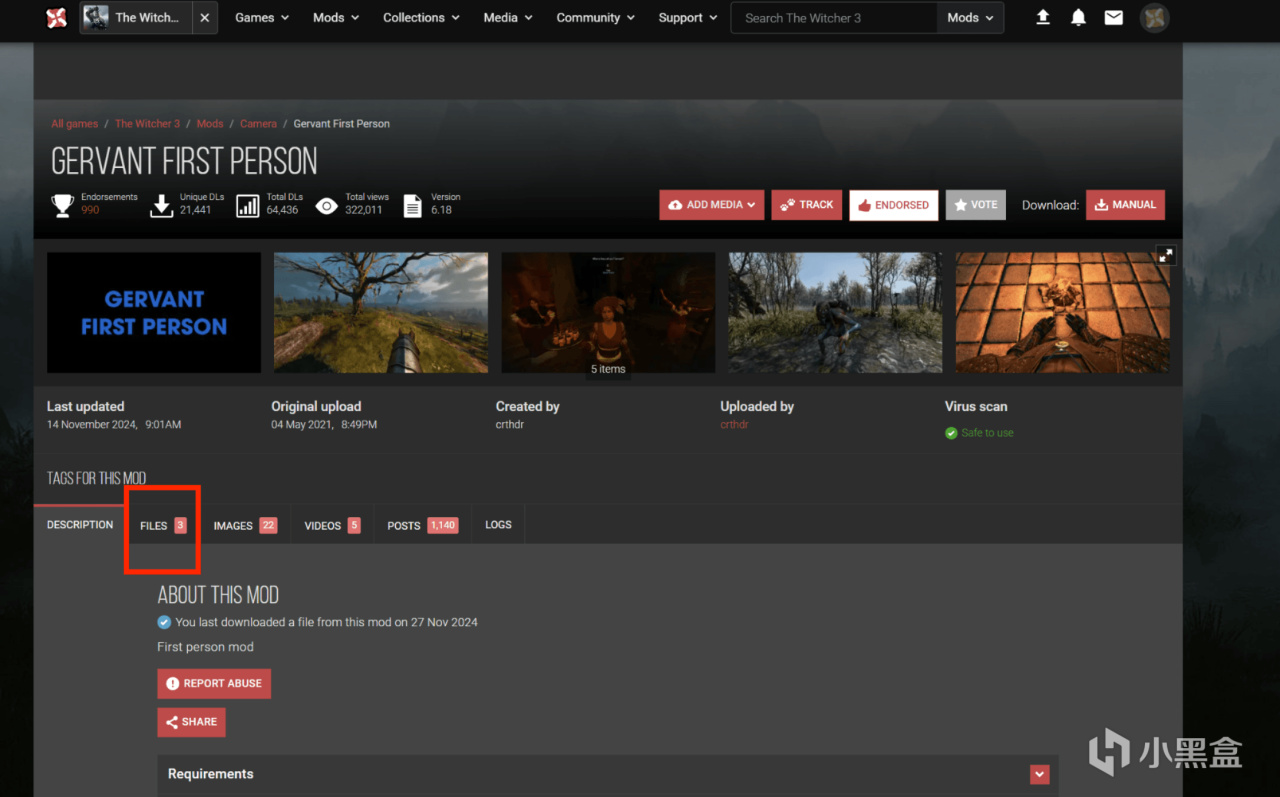Switch to the Posts tab
This screenshot has width=1280, height=797.
point(422,525)
